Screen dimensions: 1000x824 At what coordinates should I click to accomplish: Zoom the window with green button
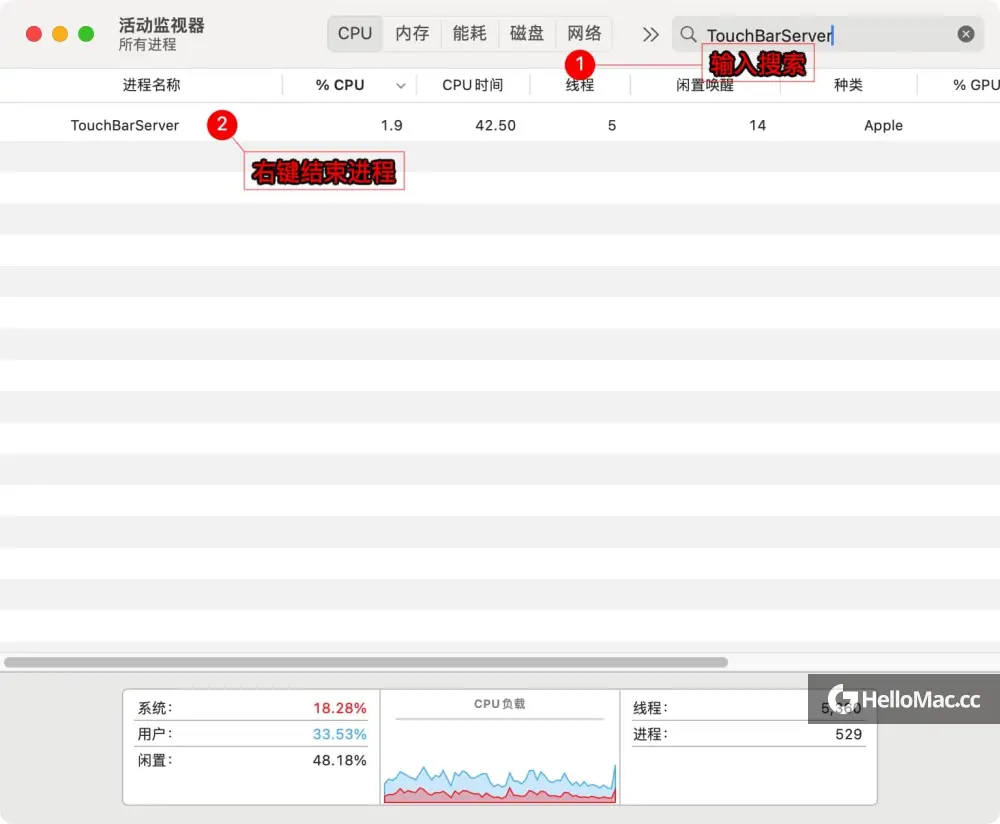coord(86,34)
